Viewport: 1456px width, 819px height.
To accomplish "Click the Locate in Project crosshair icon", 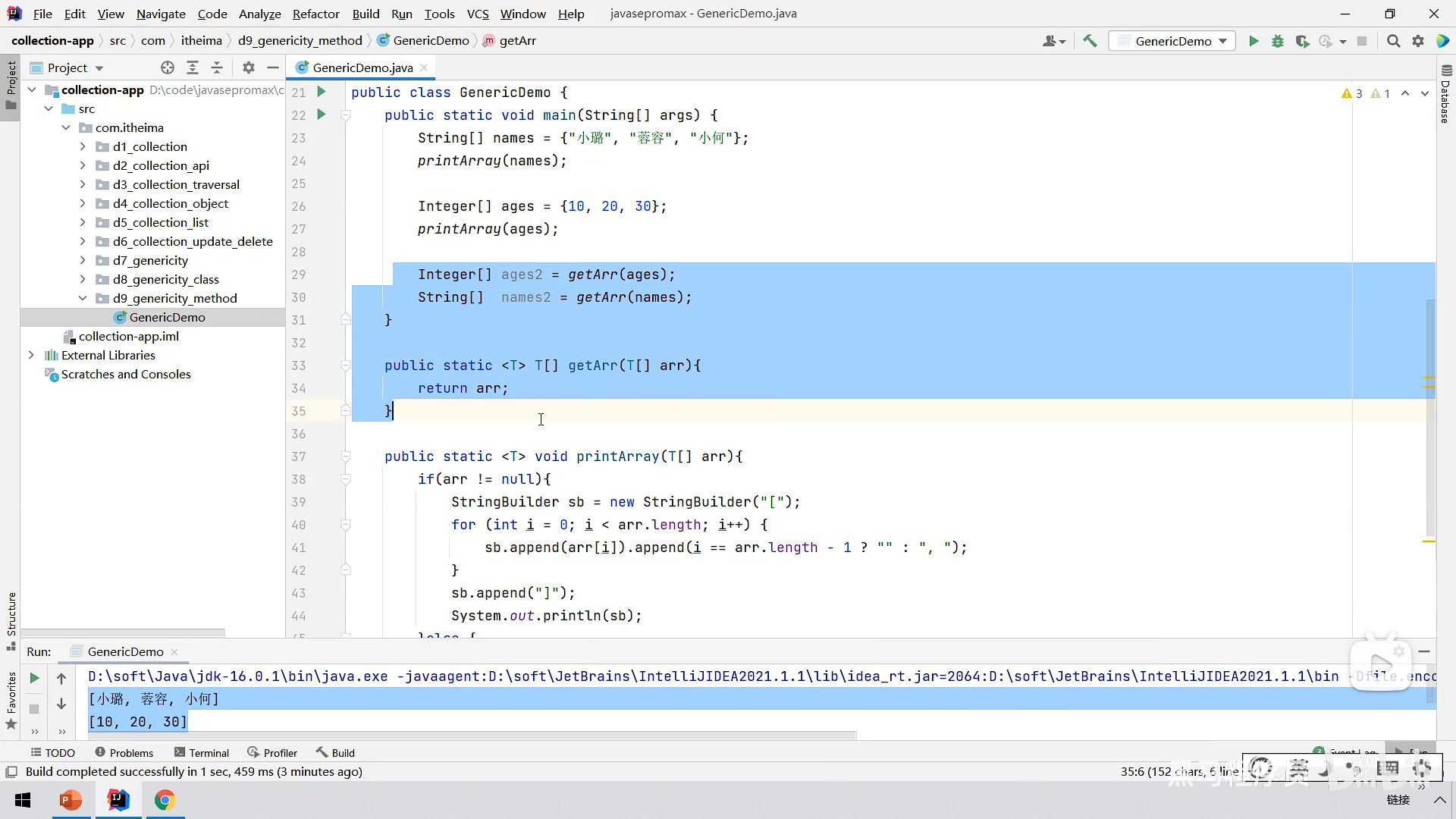I will click(x=168, y=67).
